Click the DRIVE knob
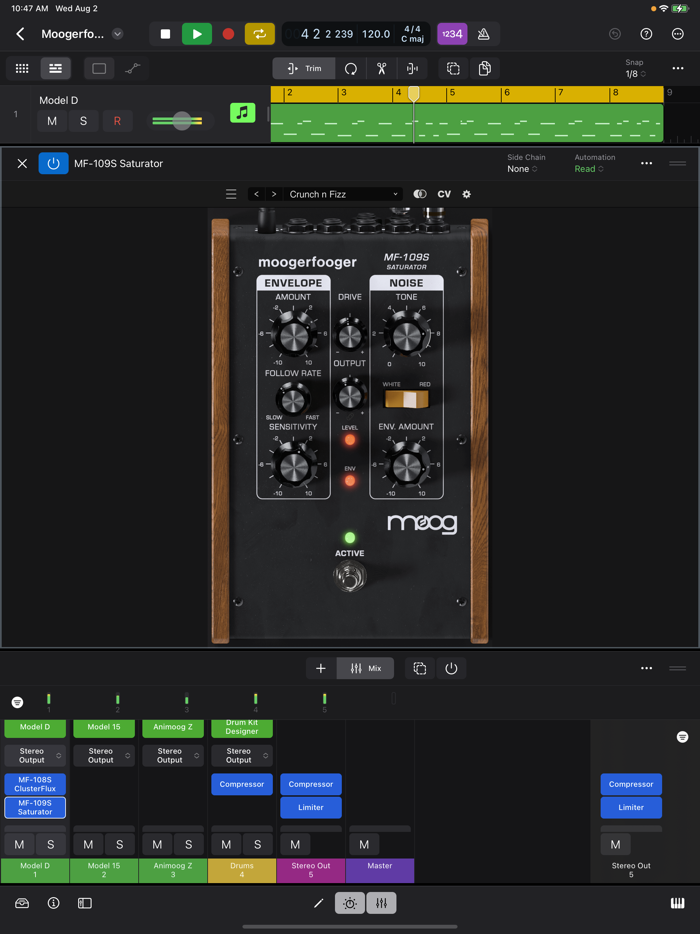This screenshot has height=934, width=700. [350, 334]
